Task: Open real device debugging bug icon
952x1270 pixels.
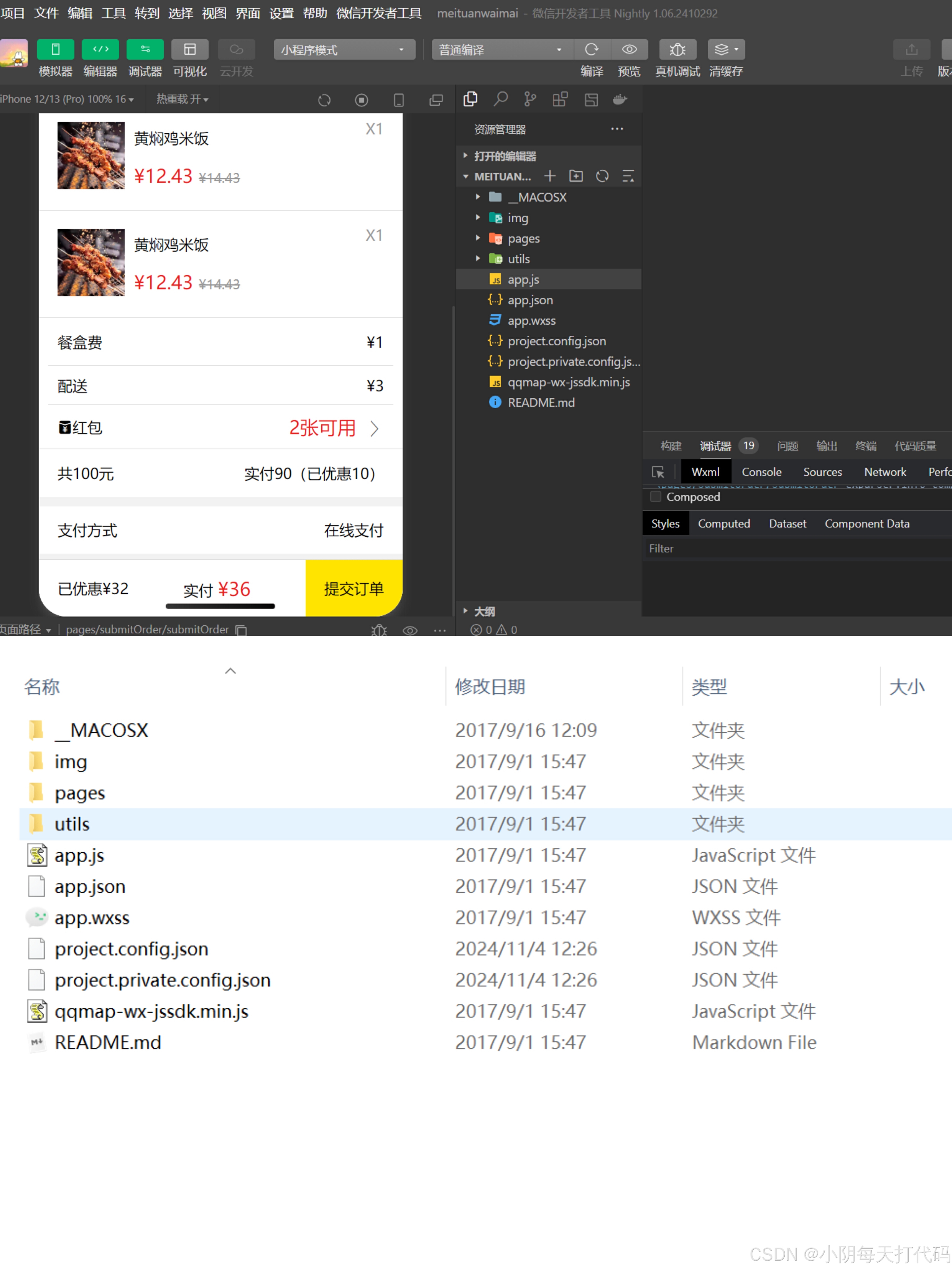Action: point(677,50)
